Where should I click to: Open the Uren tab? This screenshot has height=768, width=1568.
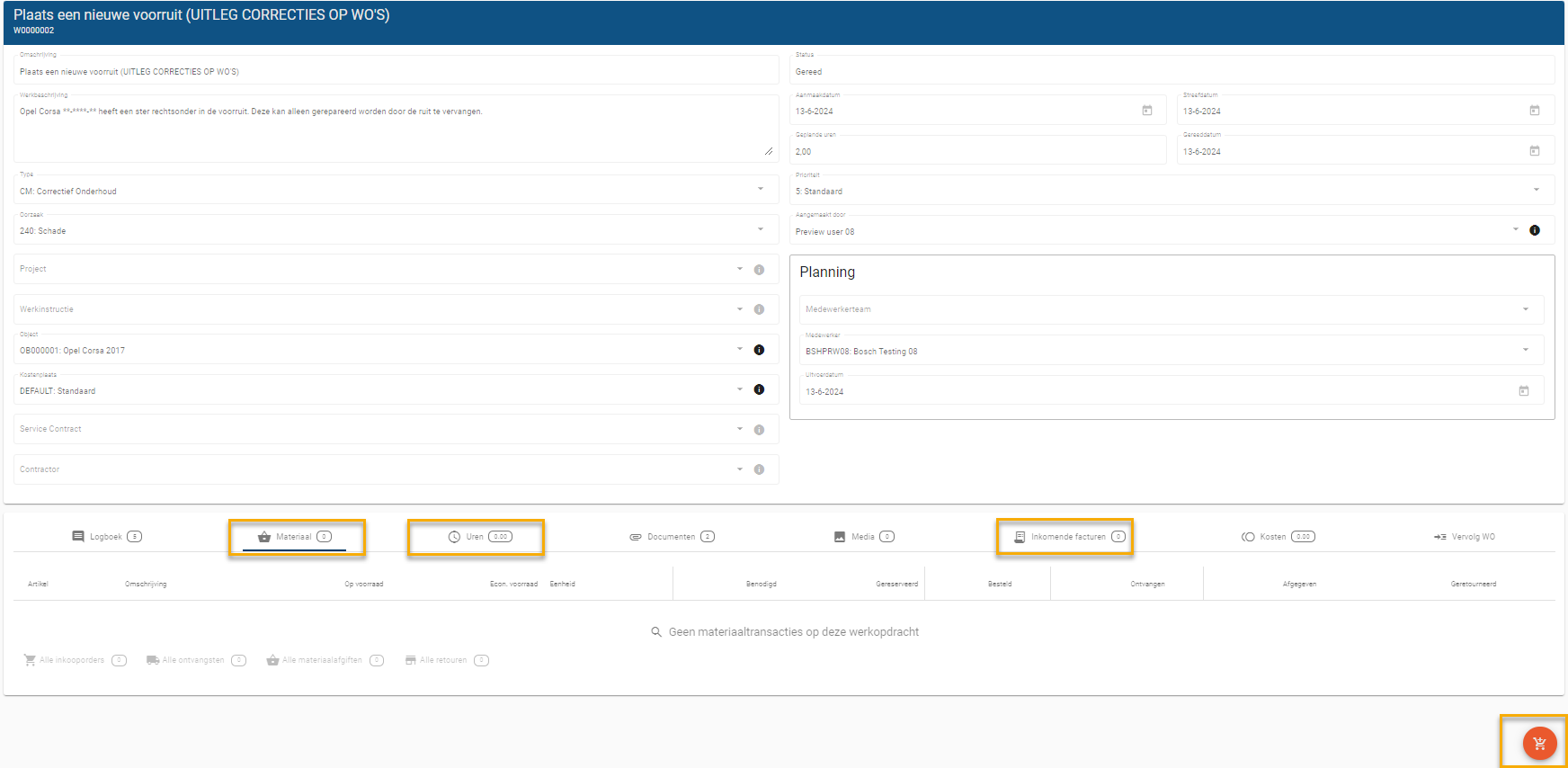476,537
